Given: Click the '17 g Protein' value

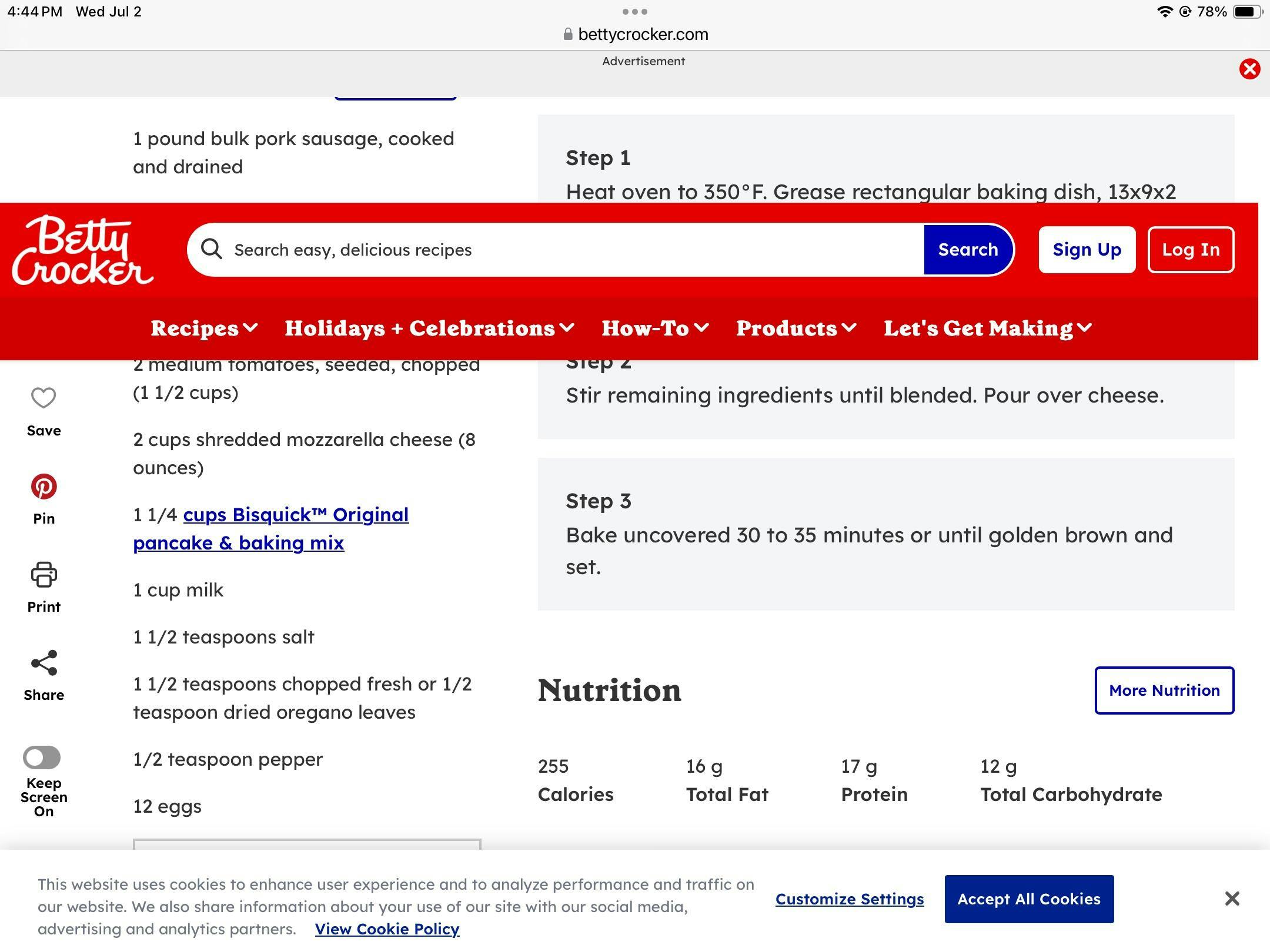Looking at the screenshot, I should pos(874,780).
